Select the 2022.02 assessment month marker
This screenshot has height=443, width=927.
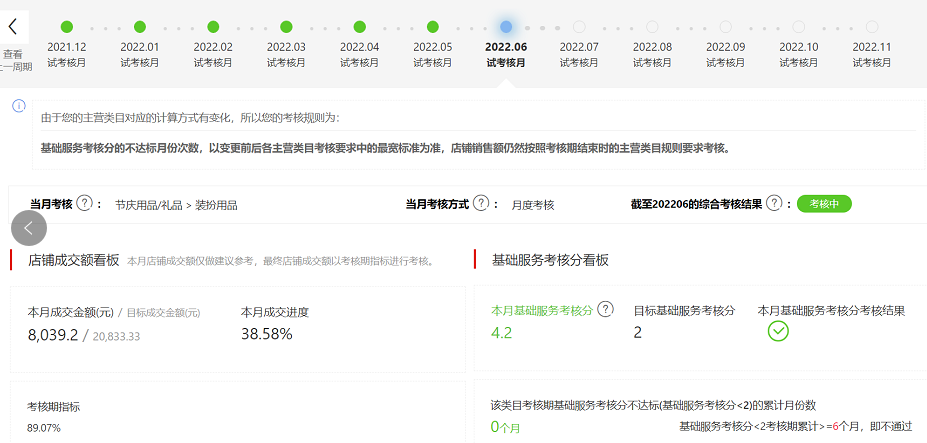213,27
